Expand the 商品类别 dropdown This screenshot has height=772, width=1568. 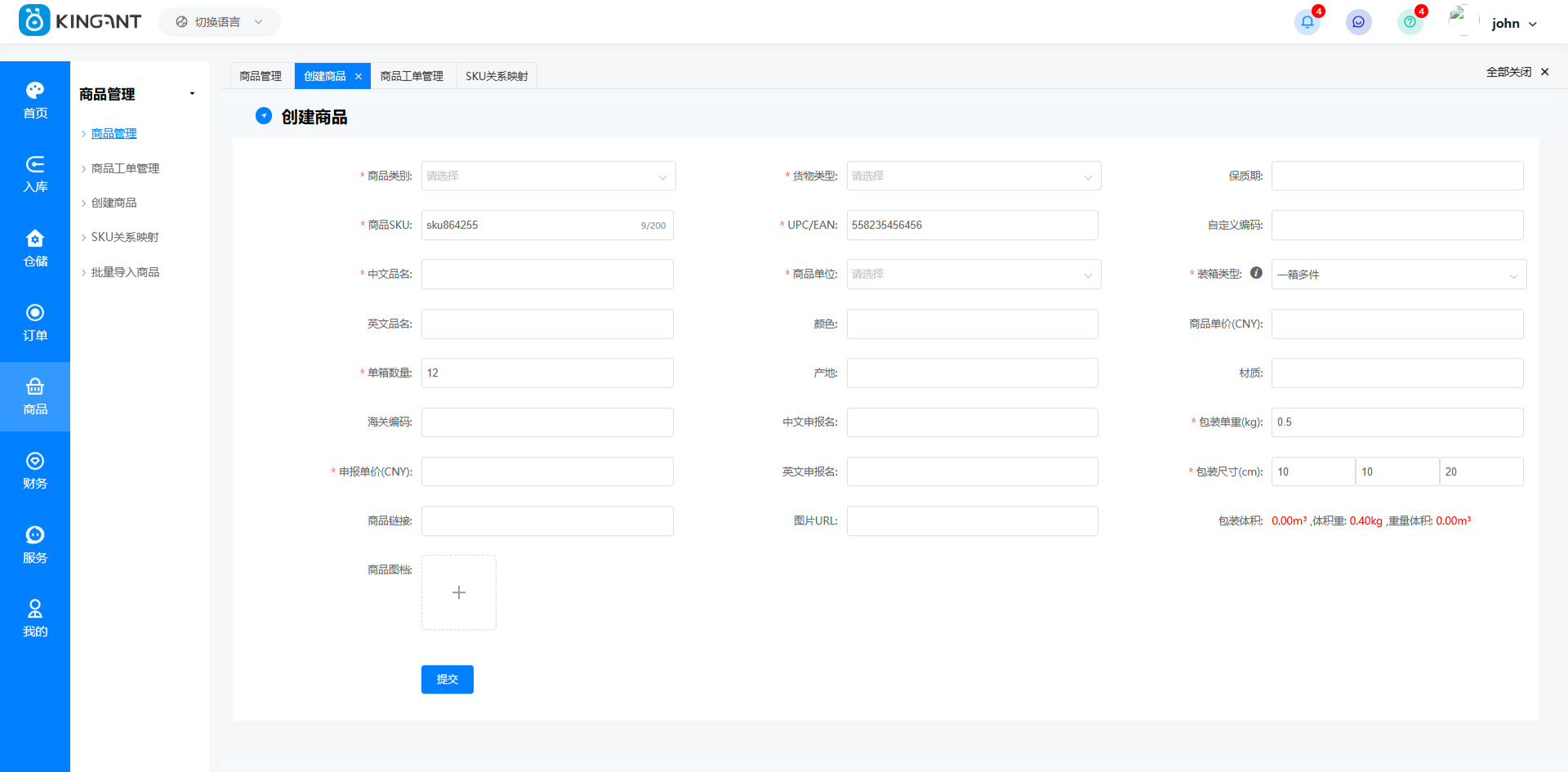548,176
